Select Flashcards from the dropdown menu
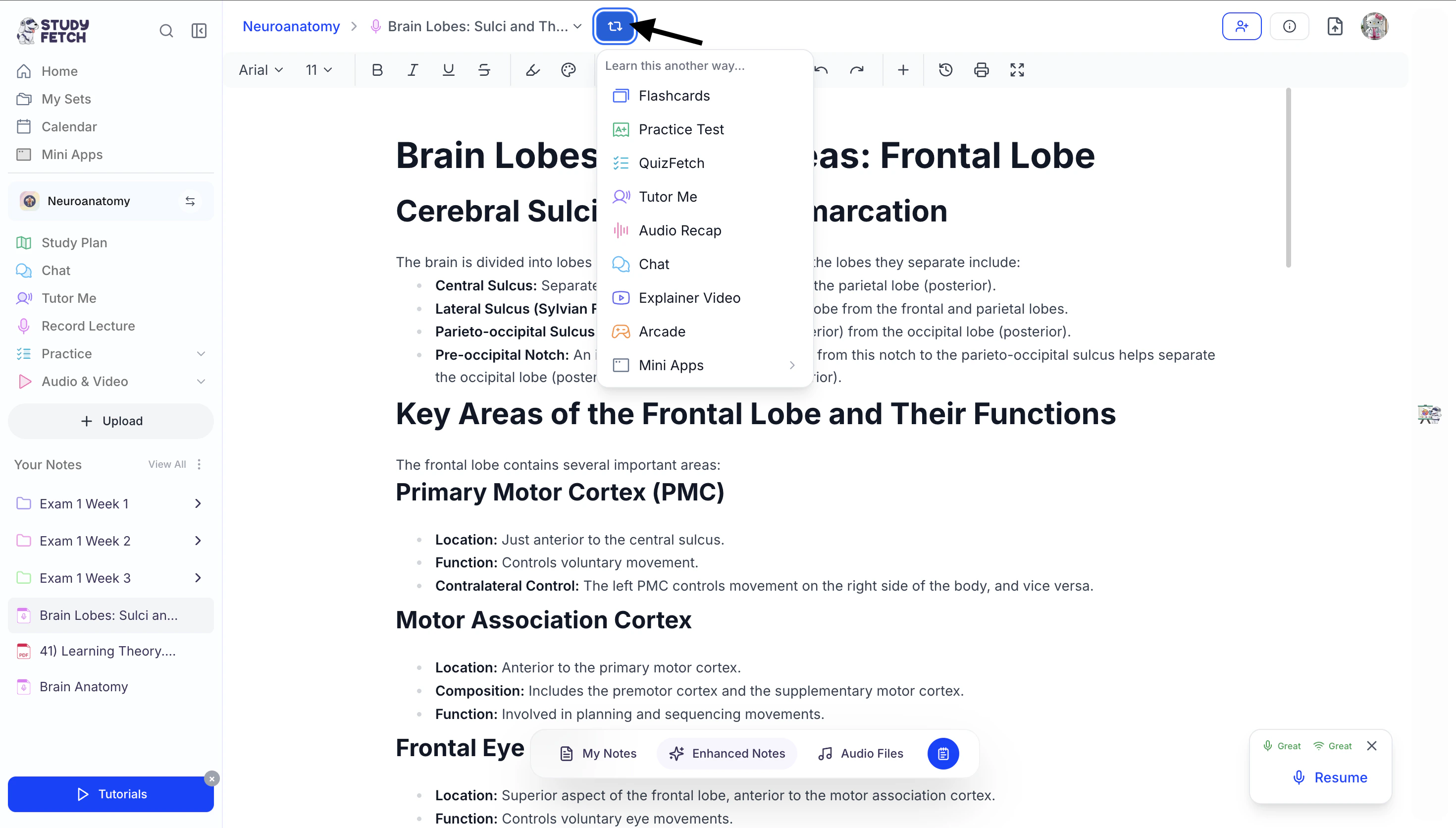1456x828 pixels. coord(674,96)
